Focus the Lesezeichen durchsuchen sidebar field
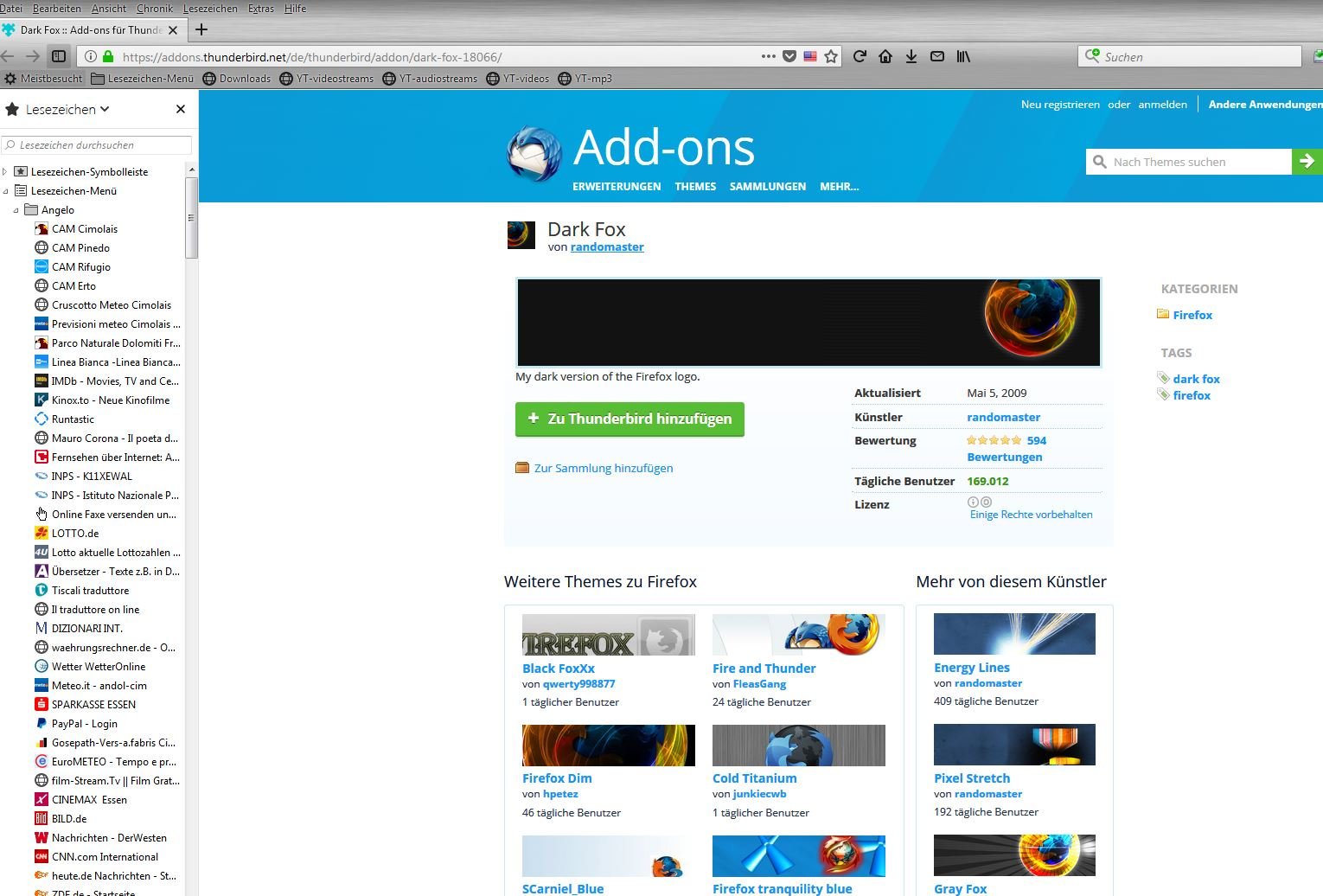The image size is (1323, 896). tap(96, 144)
